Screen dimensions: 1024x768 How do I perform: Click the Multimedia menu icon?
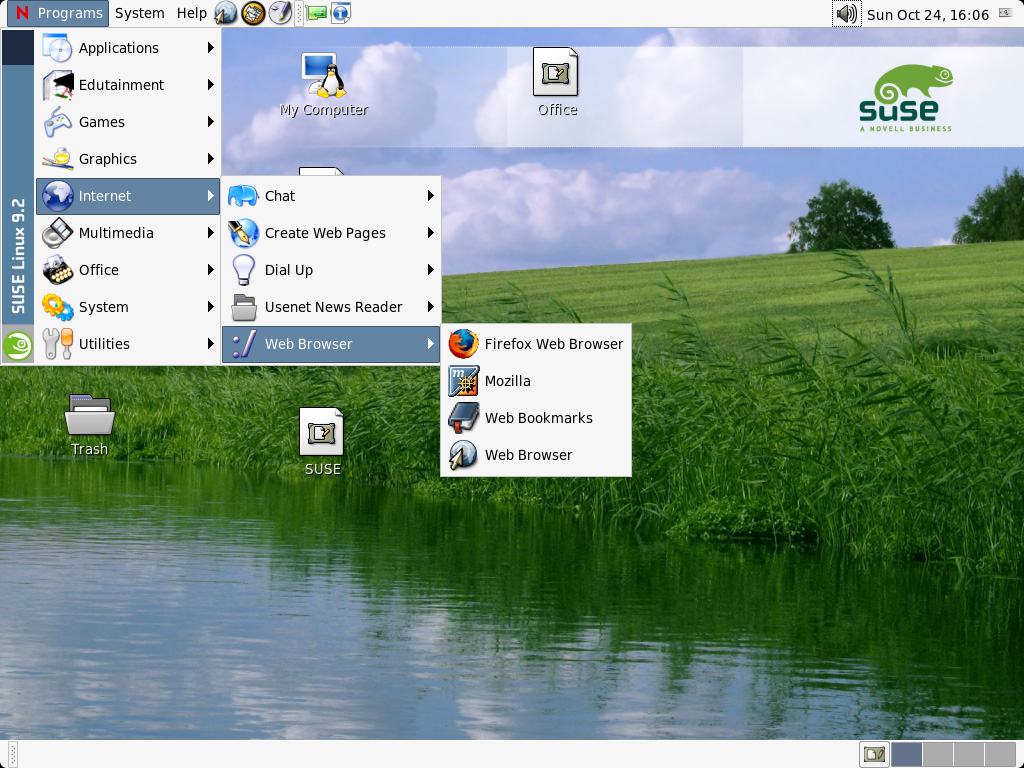57,233
